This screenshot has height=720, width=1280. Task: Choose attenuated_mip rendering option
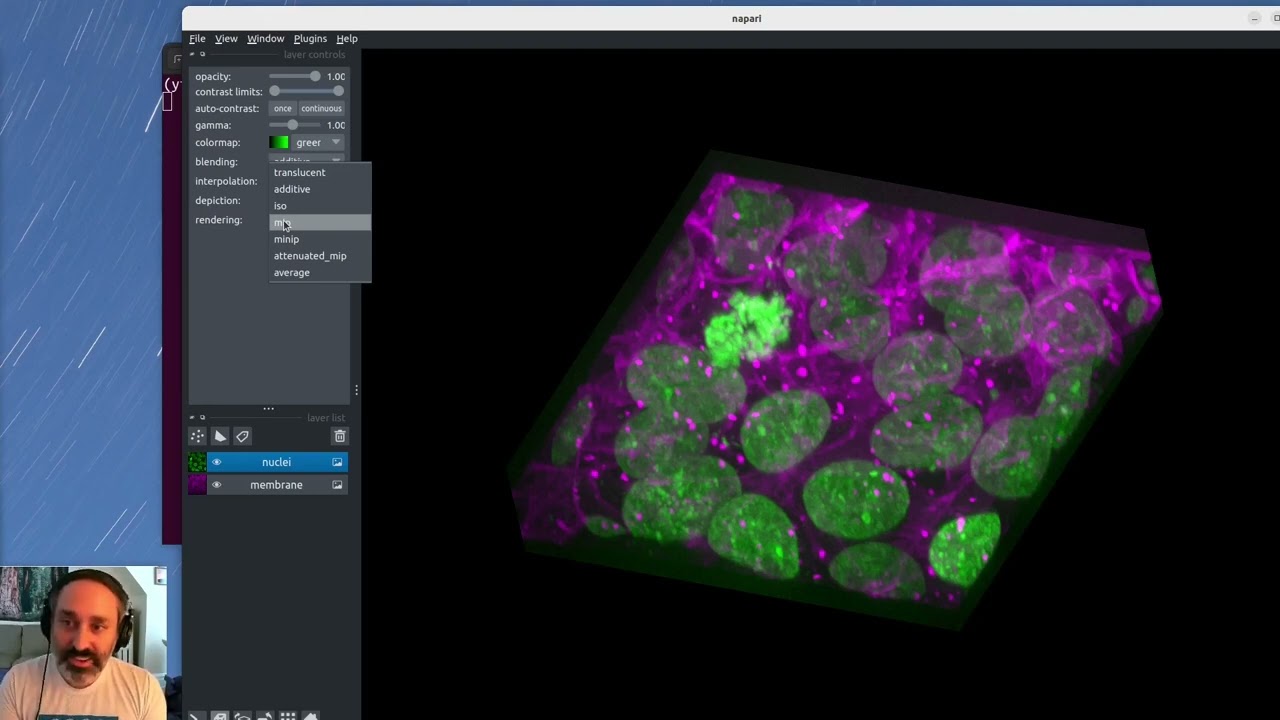click(x=320, y=256)
